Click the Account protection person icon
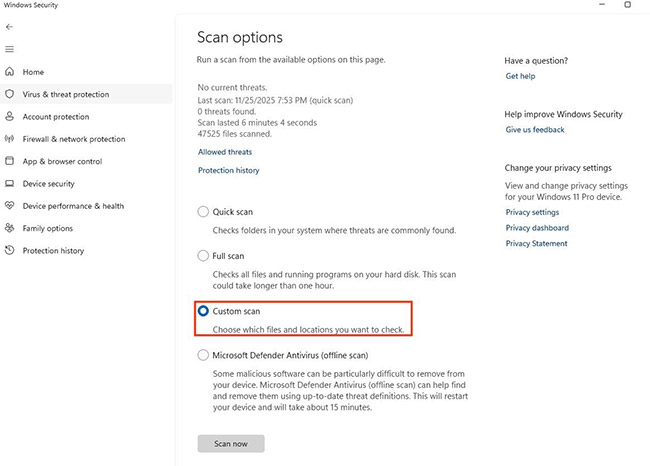 [9, 116]
